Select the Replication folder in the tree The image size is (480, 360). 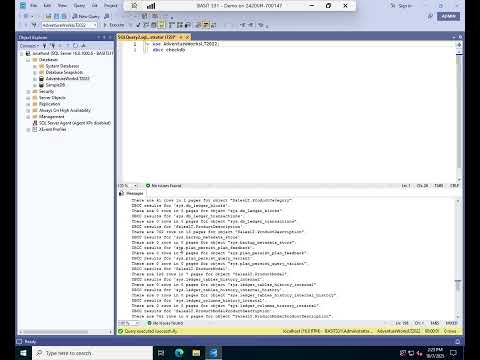point(50,104)
